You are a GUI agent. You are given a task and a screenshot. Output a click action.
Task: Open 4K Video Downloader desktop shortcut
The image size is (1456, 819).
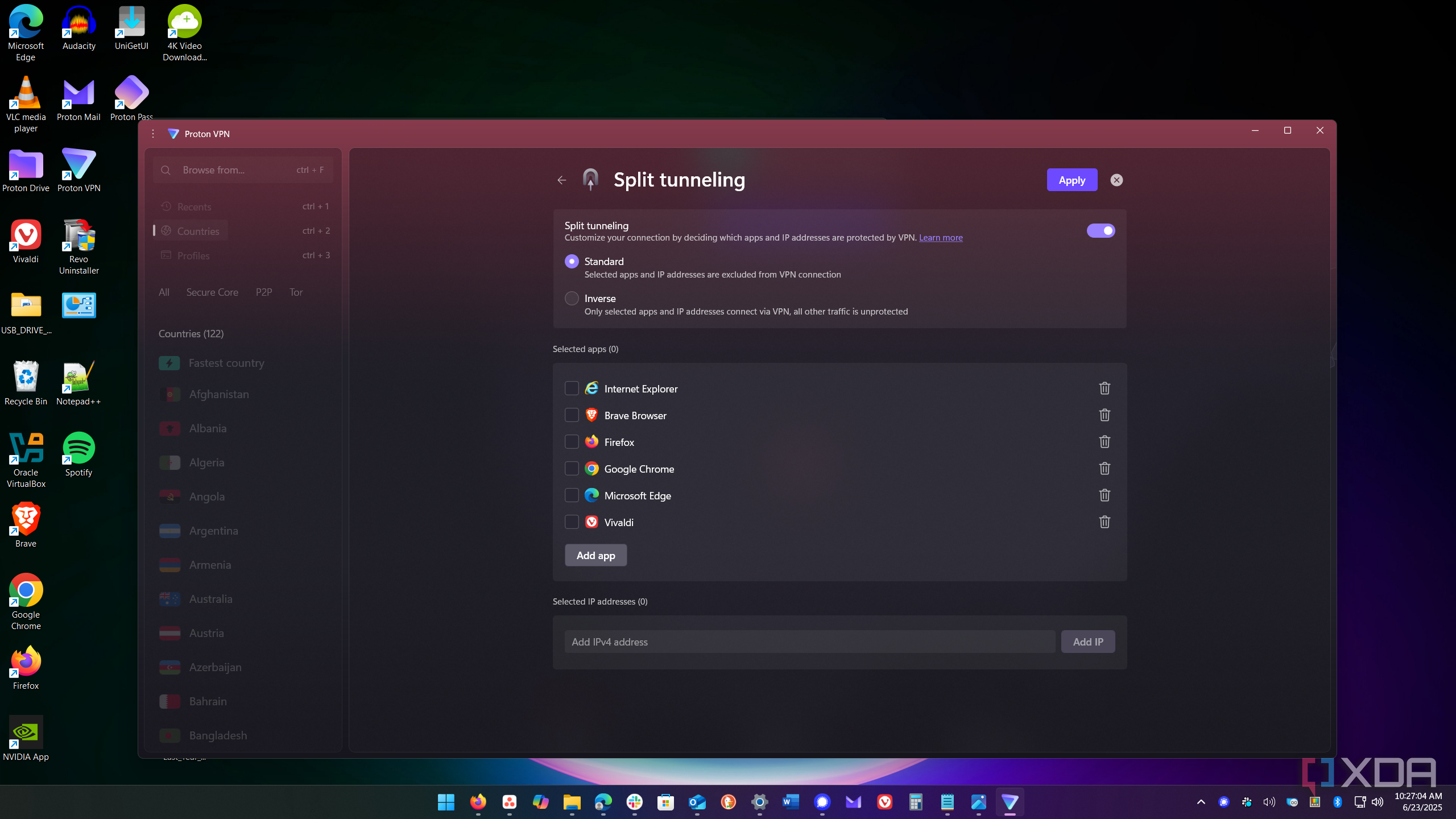click(x=184, y=33)
